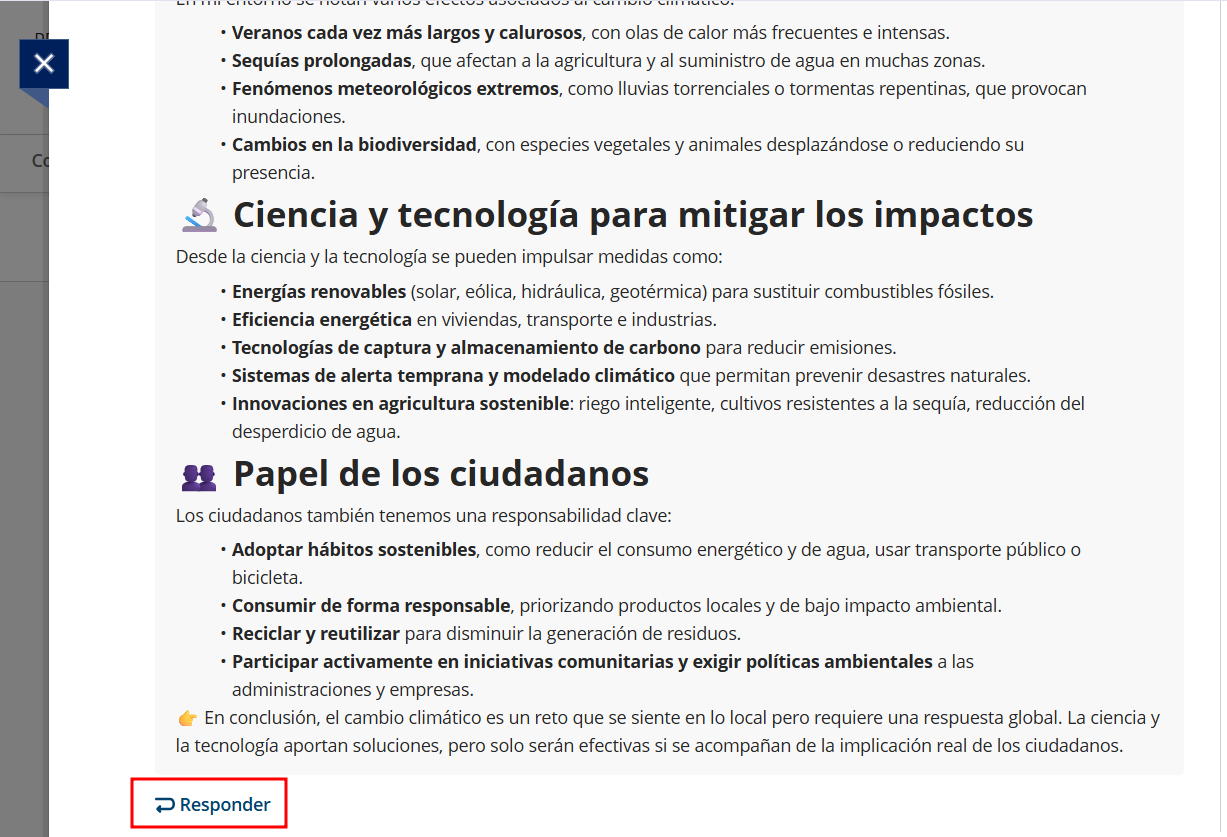Click 'Innovaciones en agricultura sostenible' bullet
The image size is (1227, 837).
tap(399, 404)
